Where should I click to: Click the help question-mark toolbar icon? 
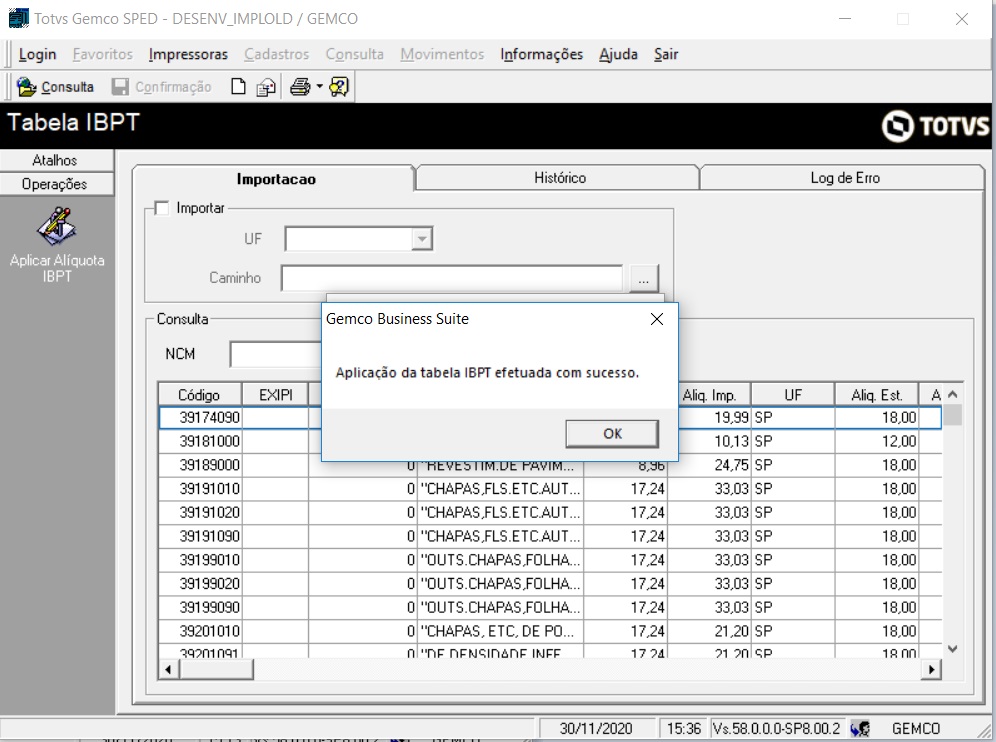(x=339, y=86)
